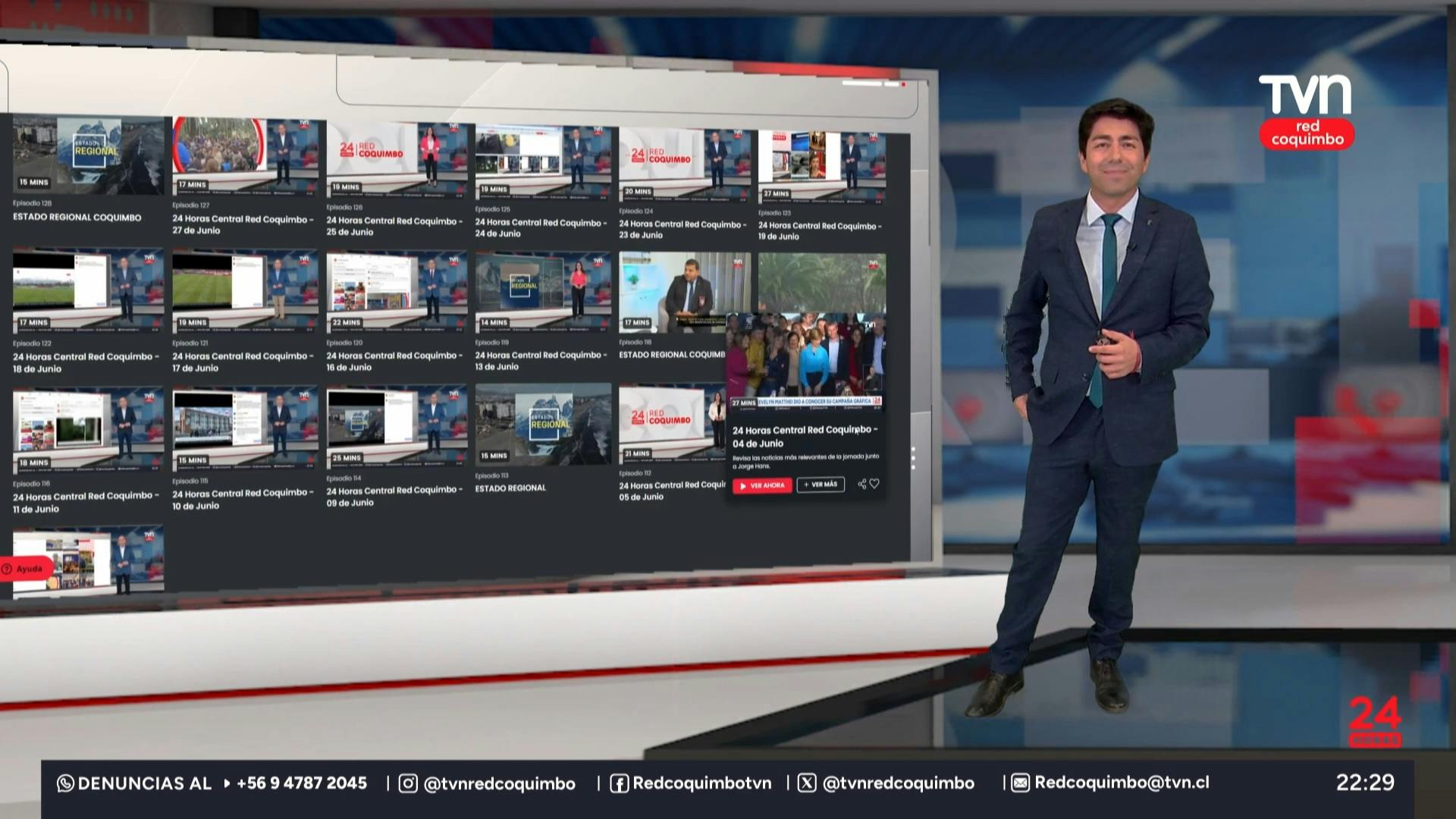Click the title ending '18 de Junio'
Viewport: 1456px width, 819px height.
coord(86,362)
